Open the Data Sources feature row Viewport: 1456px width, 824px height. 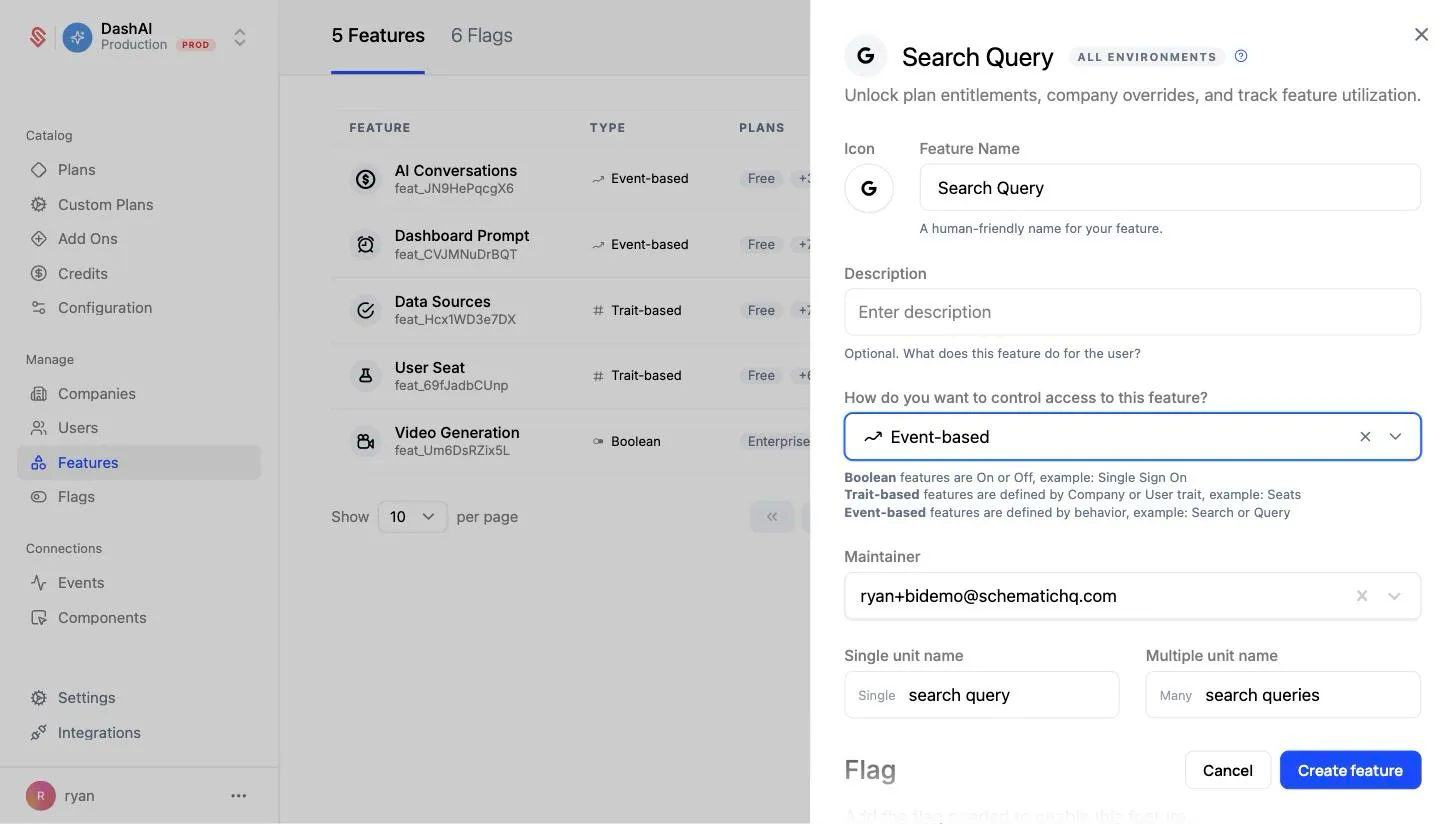(x=570, y=310)
